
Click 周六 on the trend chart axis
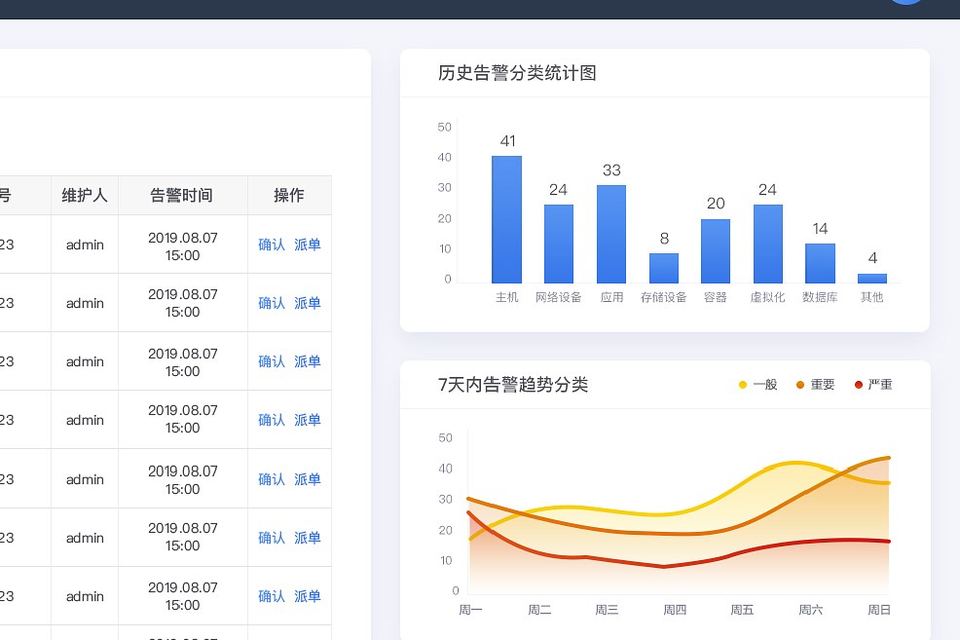tap(811, 610)
